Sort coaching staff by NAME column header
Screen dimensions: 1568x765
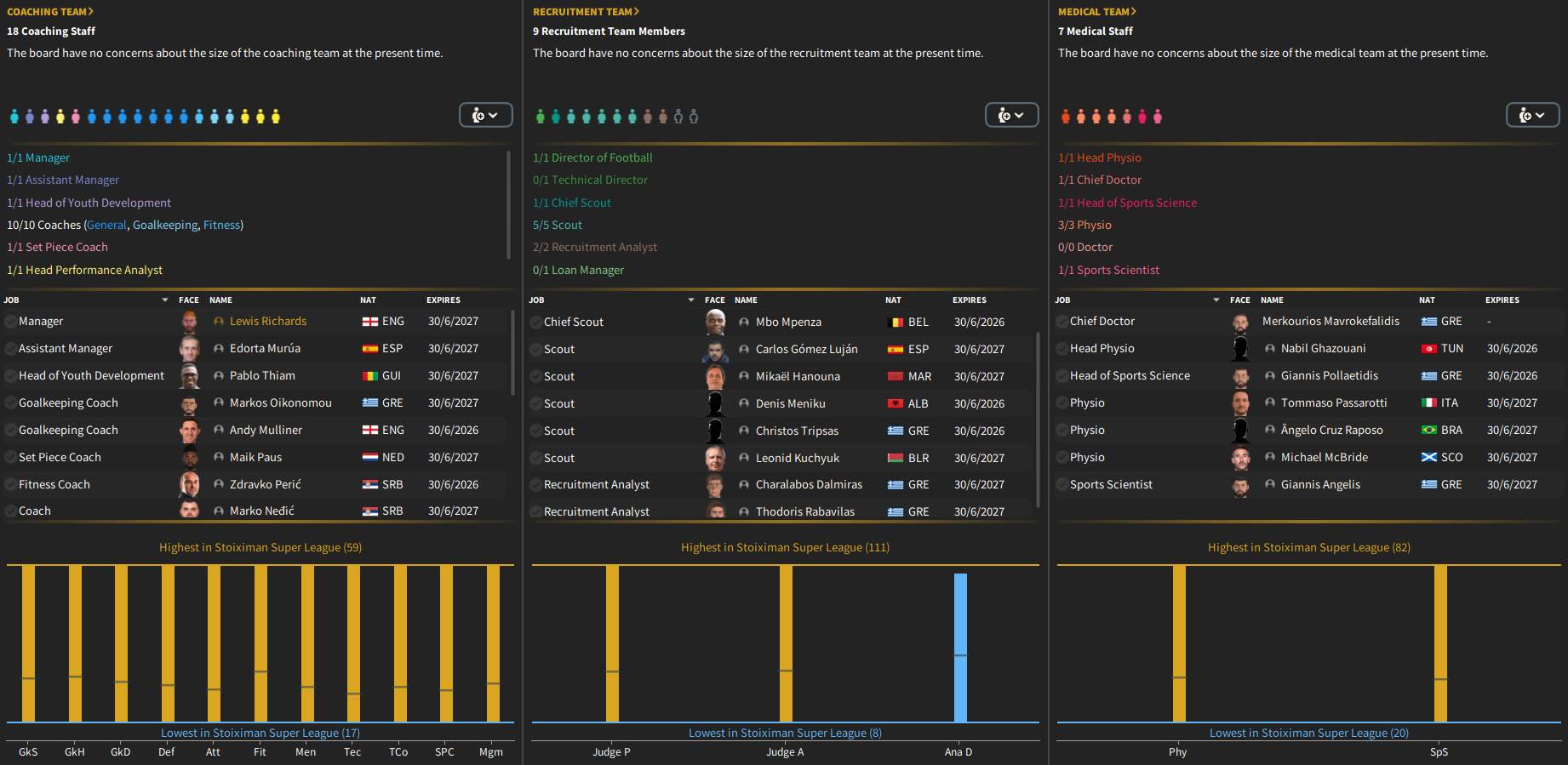(220, 300)
